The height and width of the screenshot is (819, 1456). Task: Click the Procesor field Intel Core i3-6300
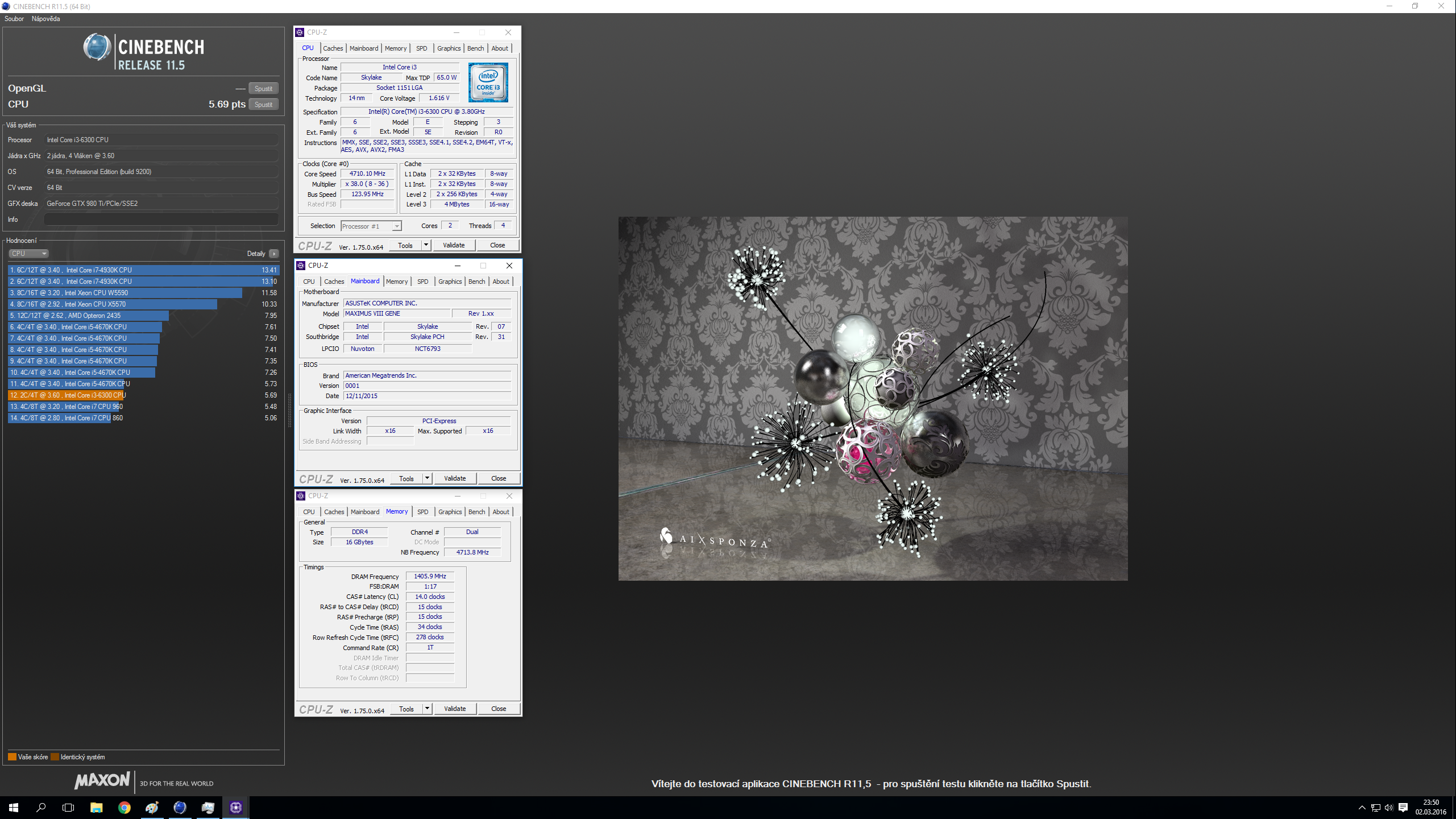[x=161, y=140]
